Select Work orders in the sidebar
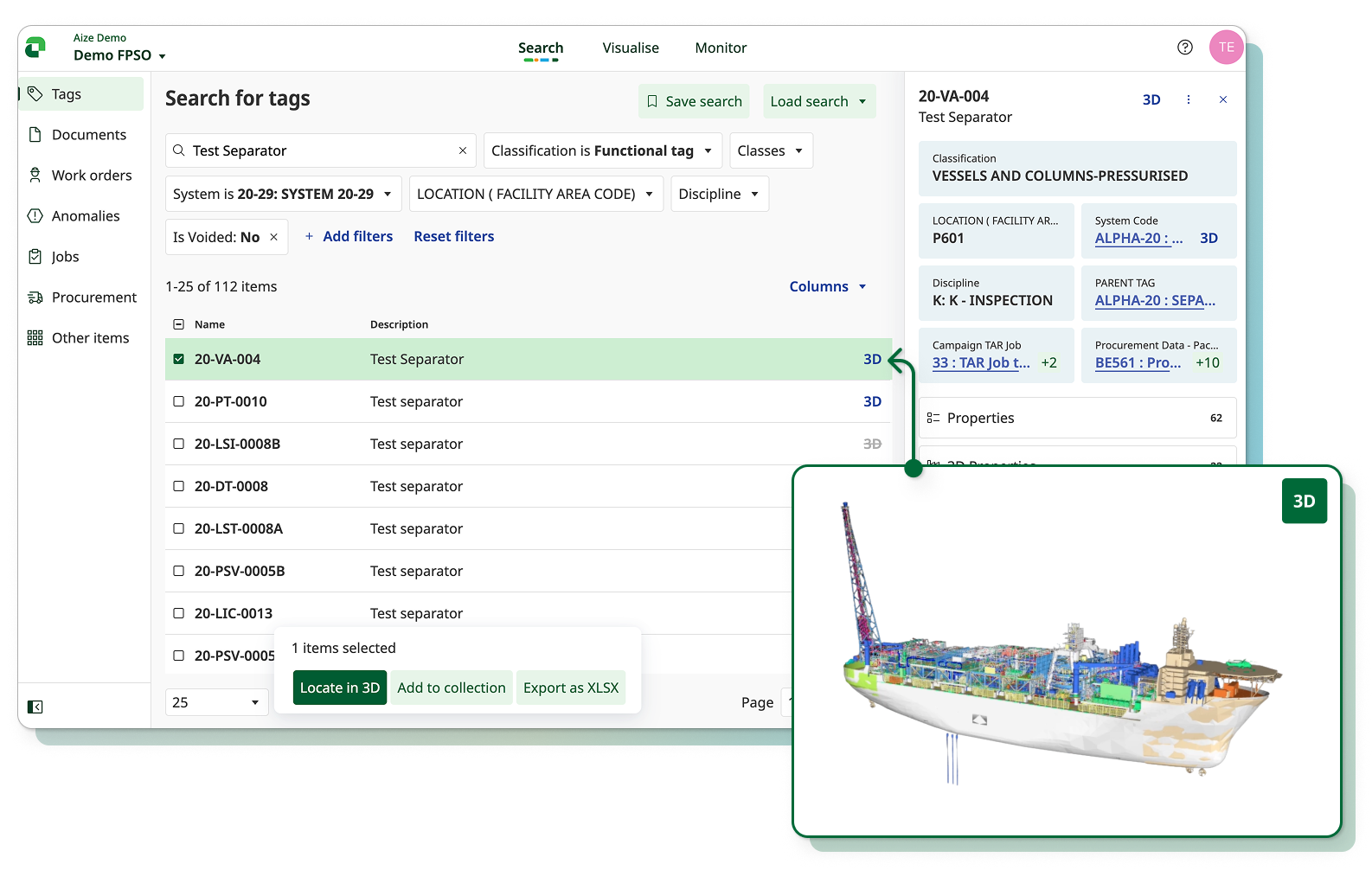1372x870 pixels. click(x=81, y=175)
